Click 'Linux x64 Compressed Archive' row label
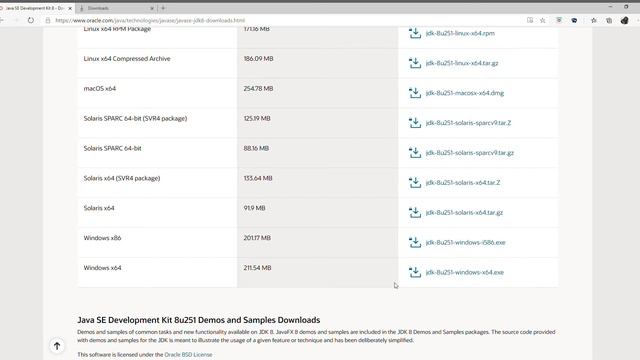This screenshot has width=640, height=360. tap(127, 59)
